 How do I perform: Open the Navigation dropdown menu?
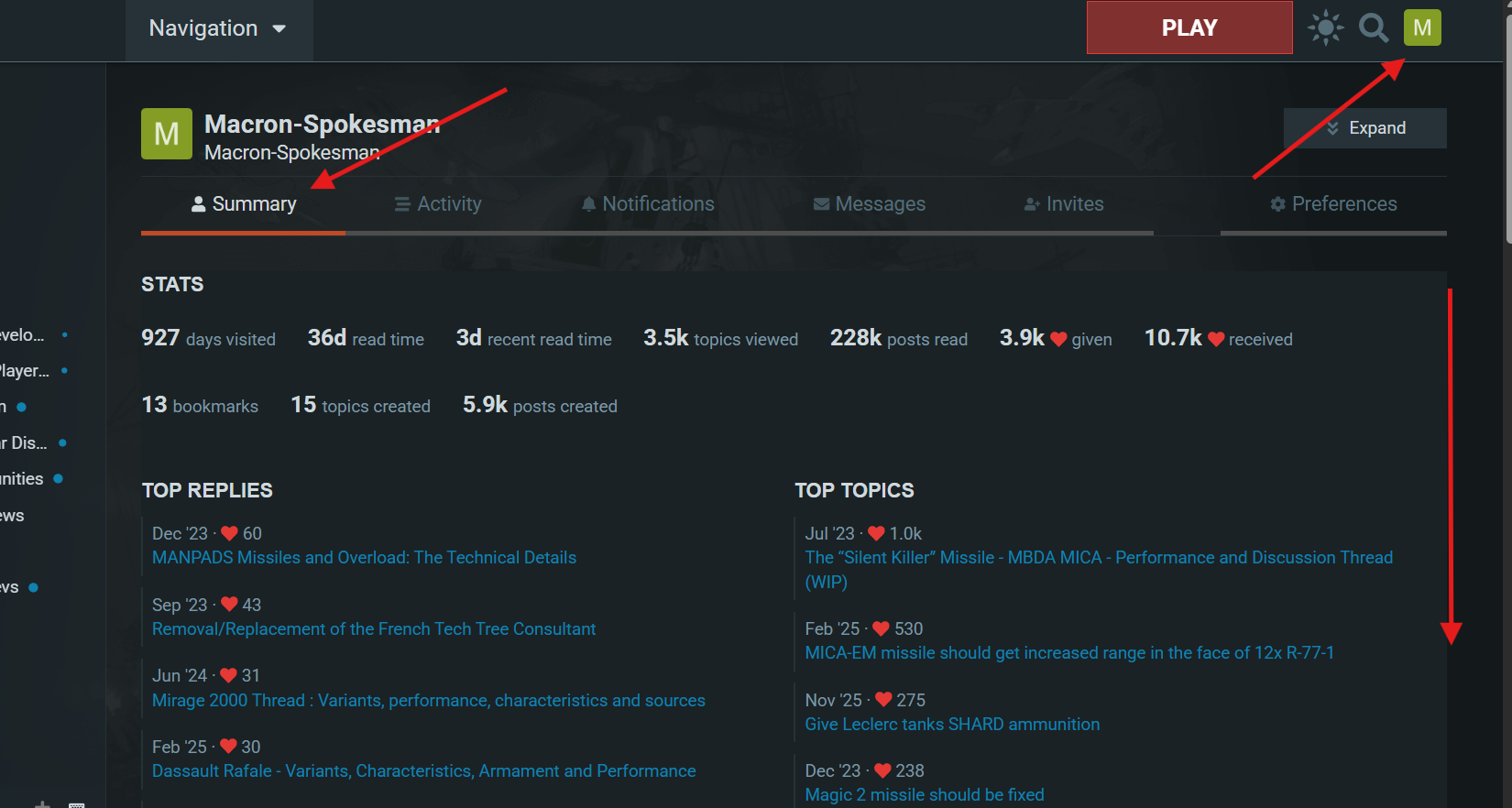[218, 29]
